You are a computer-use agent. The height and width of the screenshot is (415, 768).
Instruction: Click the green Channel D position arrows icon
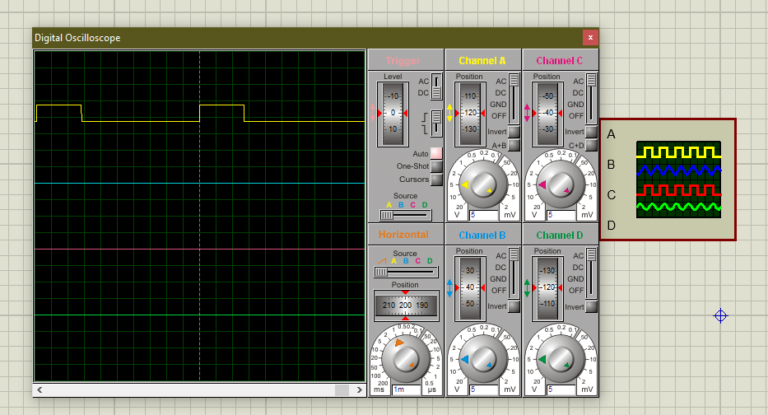tap(527, 288)
